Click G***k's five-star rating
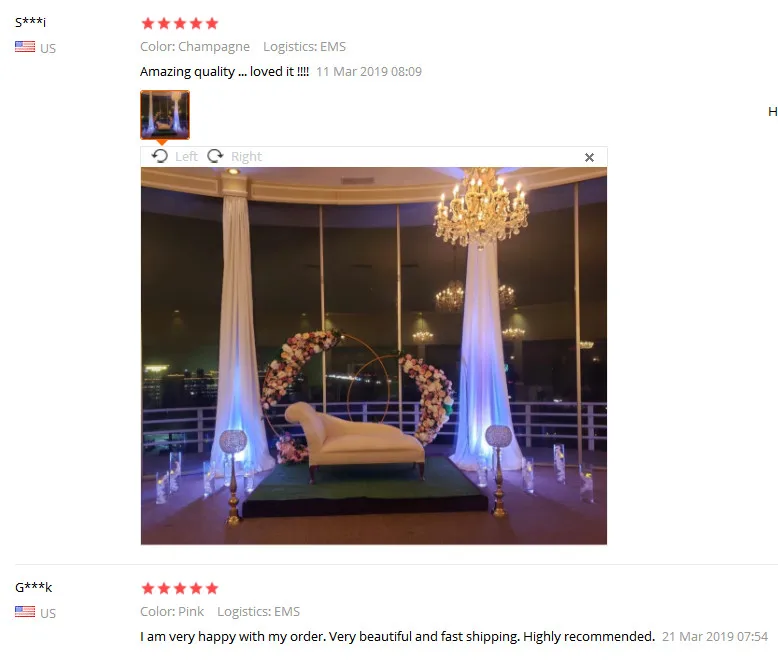 180,589
